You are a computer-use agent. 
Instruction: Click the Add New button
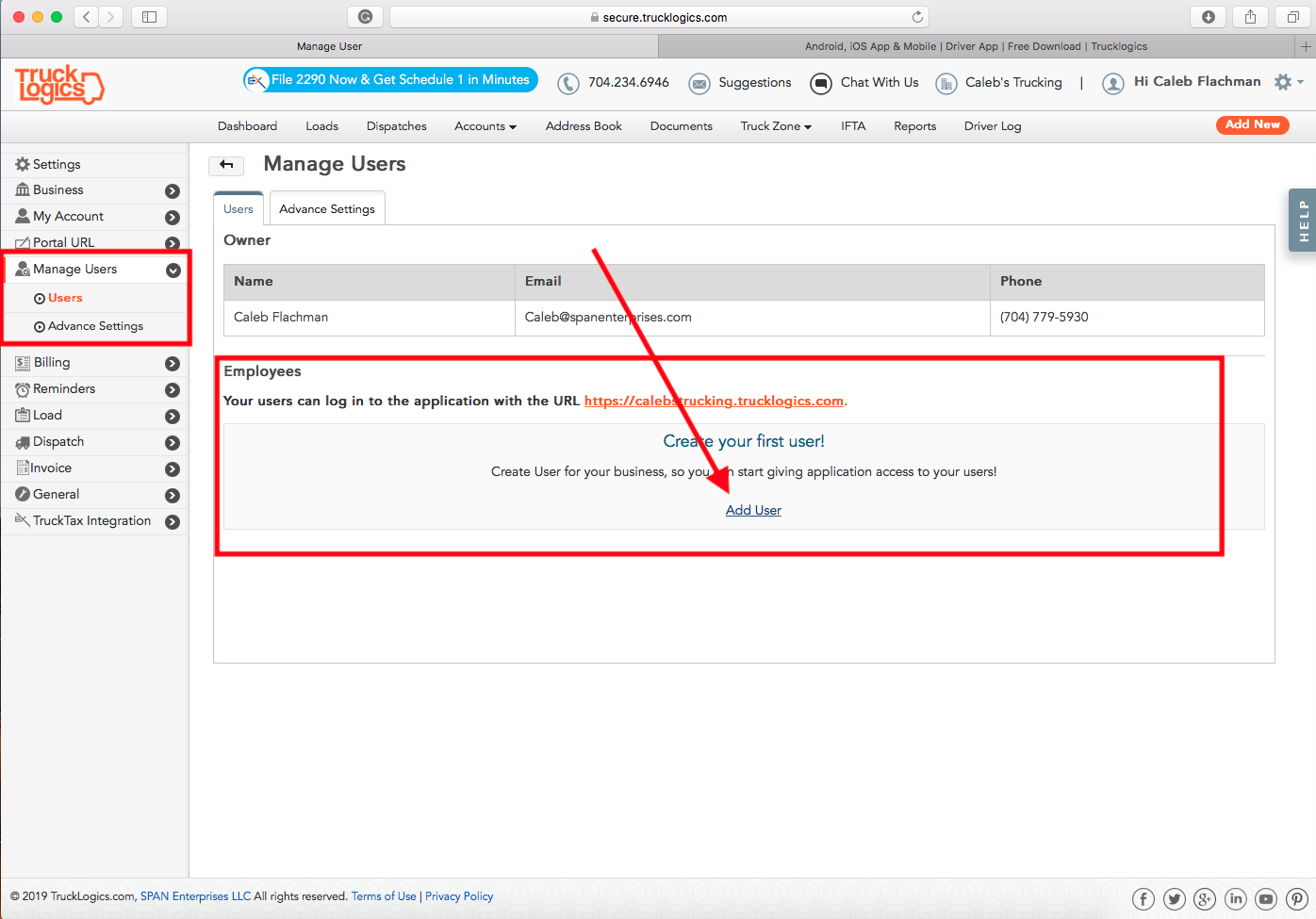pos(1253,124)
